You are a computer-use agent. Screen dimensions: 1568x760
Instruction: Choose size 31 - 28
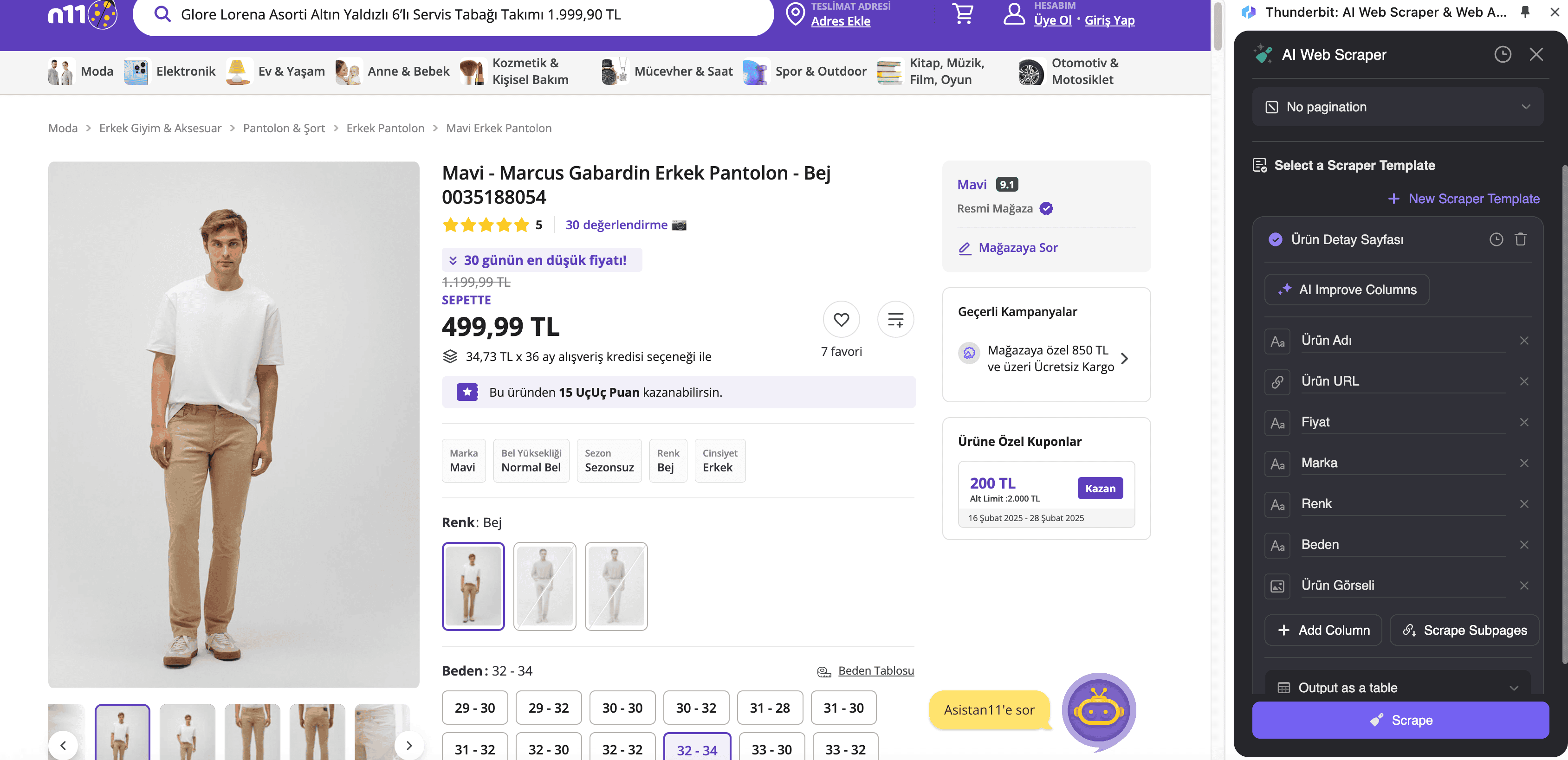tap(770, 708)
